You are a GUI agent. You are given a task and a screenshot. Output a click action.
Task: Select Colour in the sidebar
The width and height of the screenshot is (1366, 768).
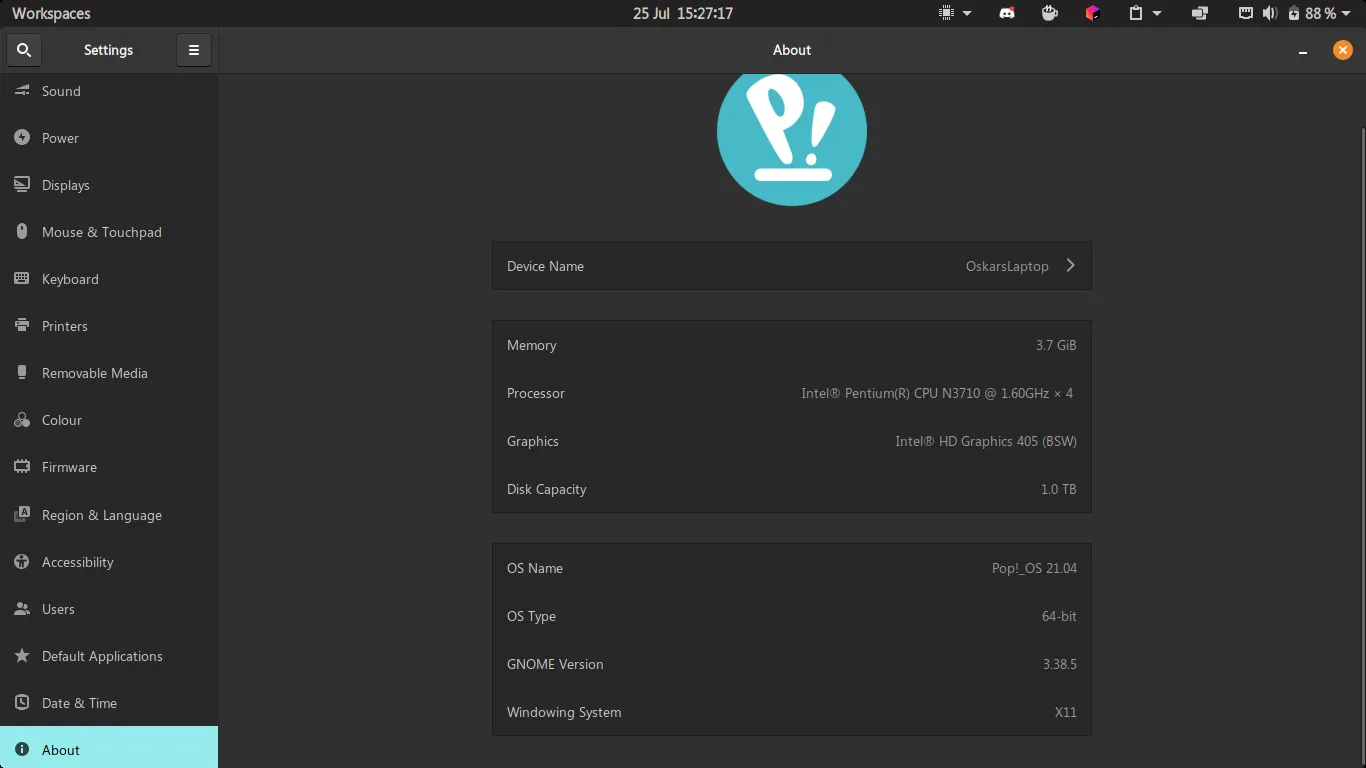(x=109, y=420)
